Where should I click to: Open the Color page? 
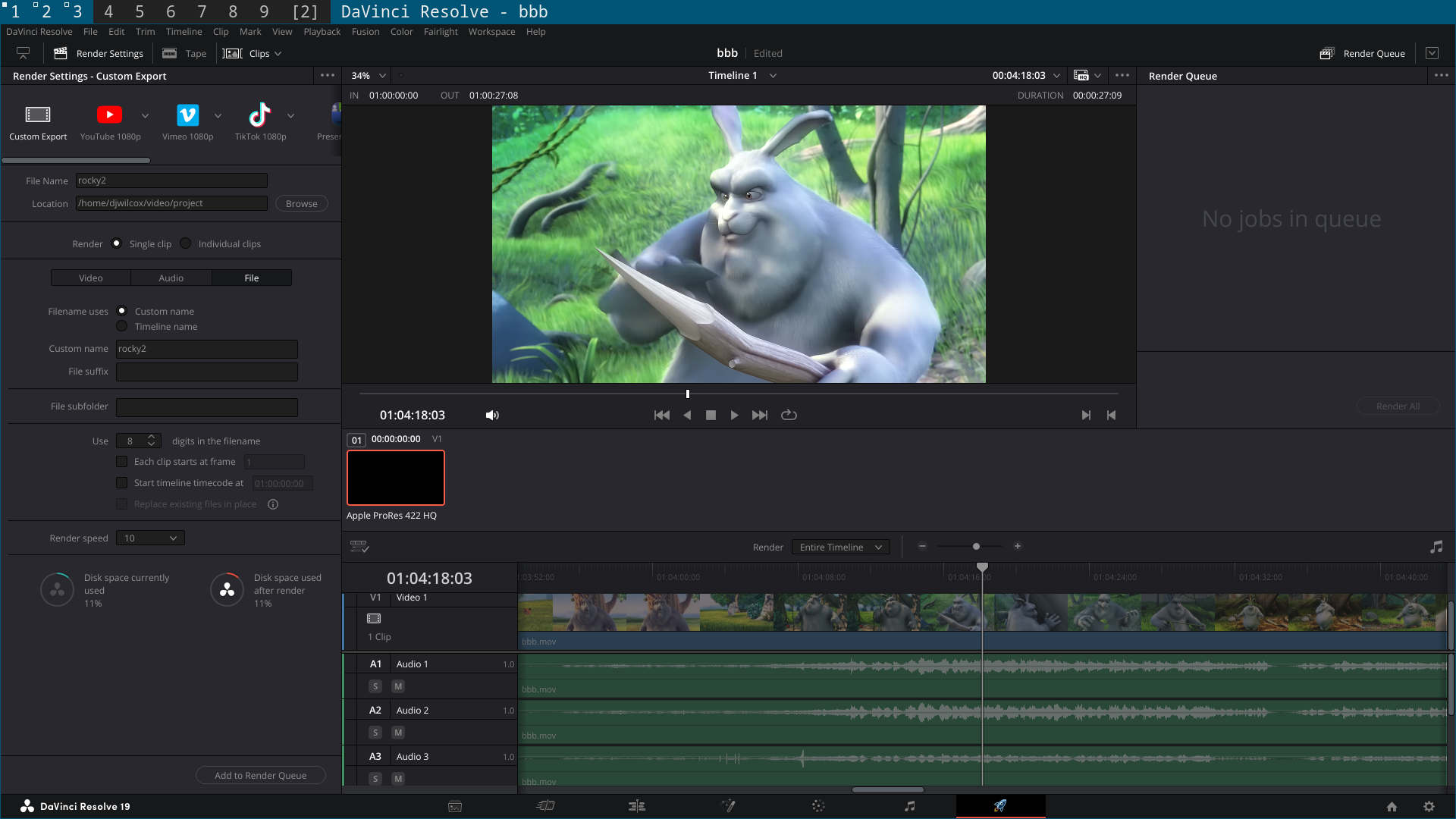click(x=818, y=806)
